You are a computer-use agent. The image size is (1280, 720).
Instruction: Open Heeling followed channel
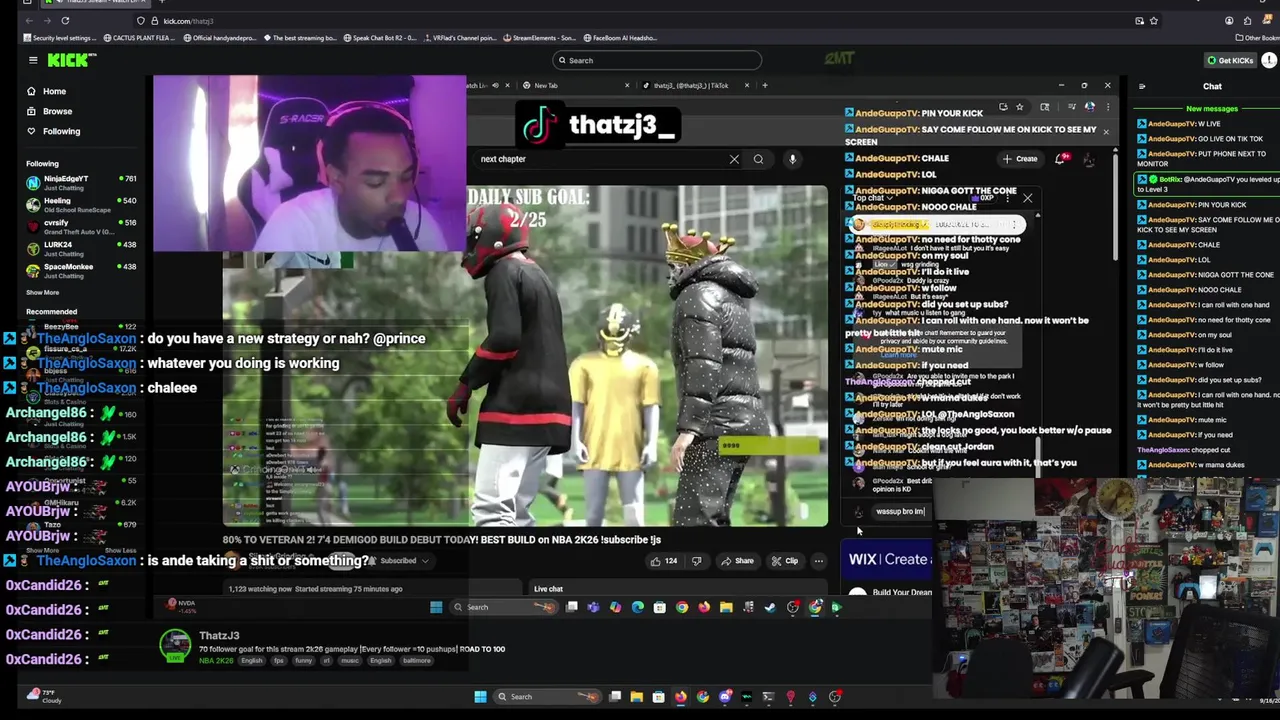click(81, 204)
